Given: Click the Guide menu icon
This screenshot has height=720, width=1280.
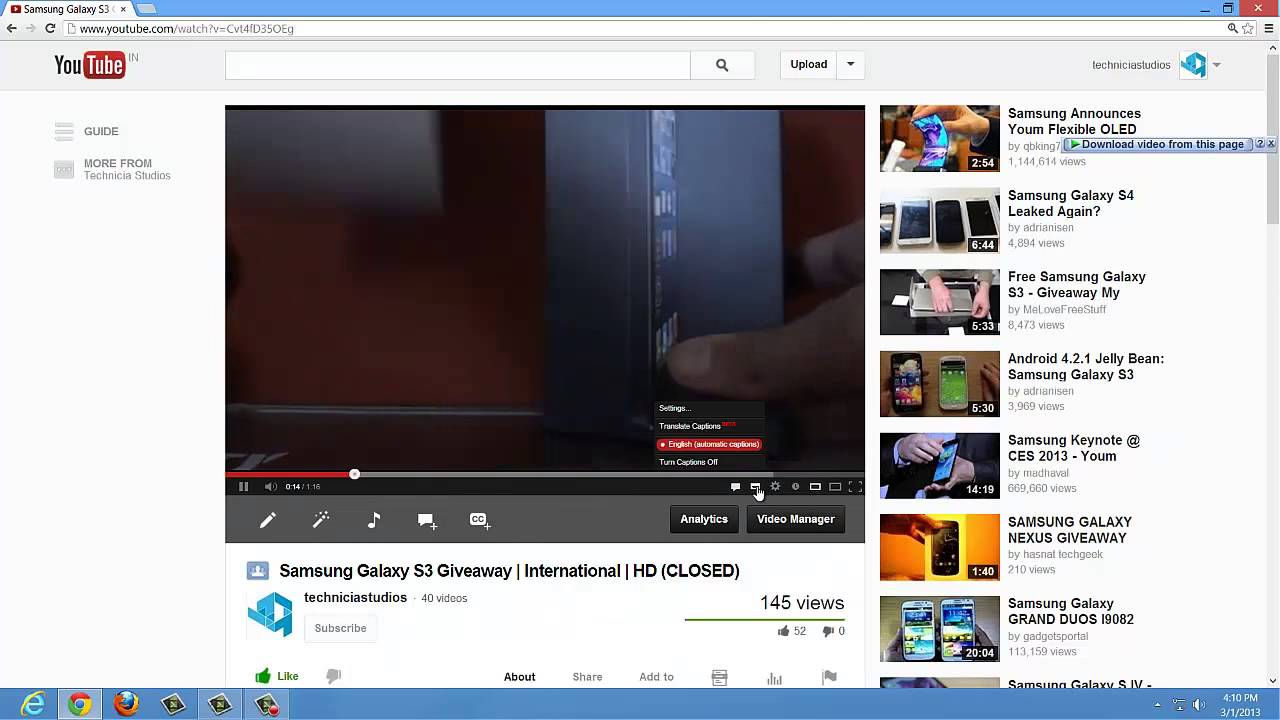Looking at the screenshot, I should (x=64, y=131).
